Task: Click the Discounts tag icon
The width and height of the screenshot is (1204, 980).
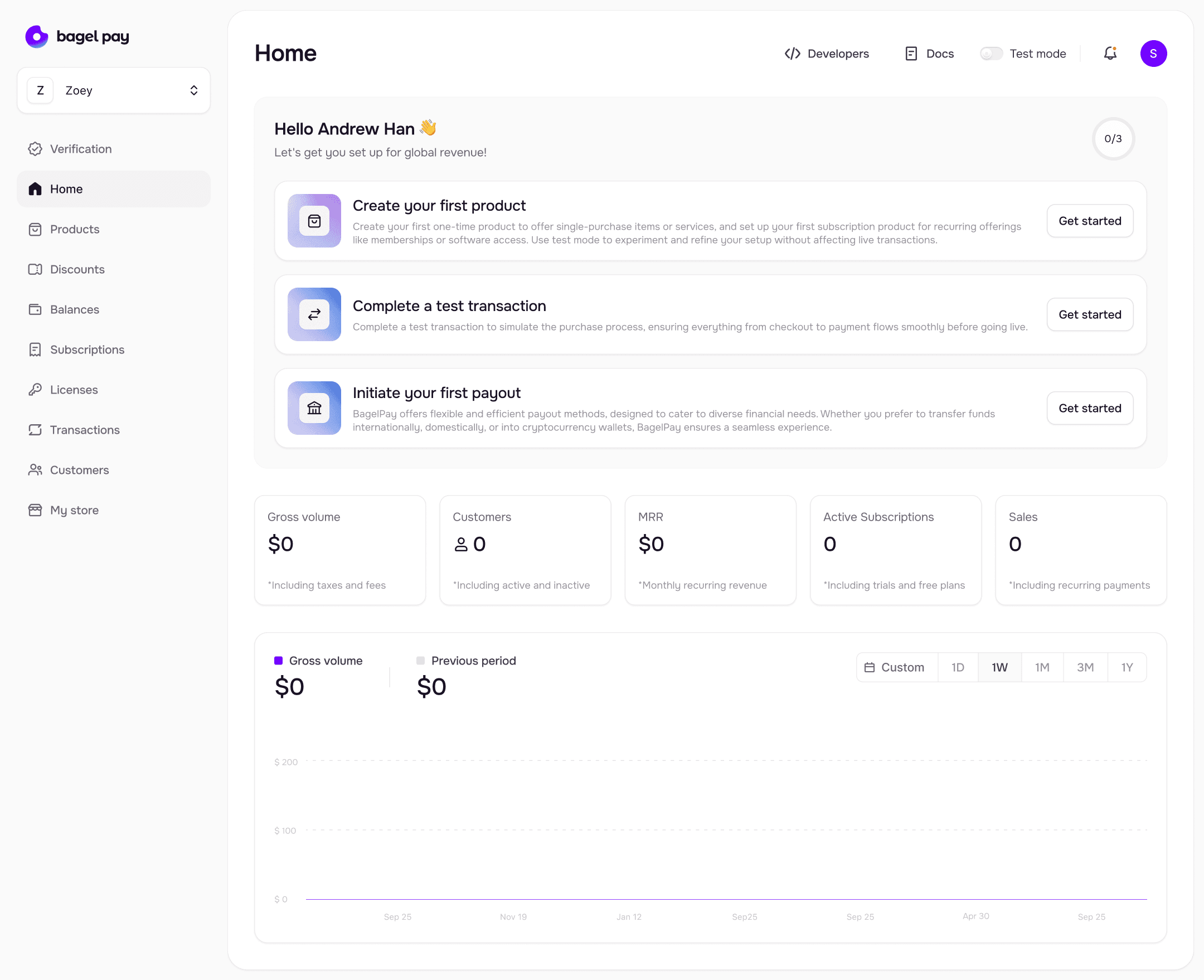Action: [35, 269]
